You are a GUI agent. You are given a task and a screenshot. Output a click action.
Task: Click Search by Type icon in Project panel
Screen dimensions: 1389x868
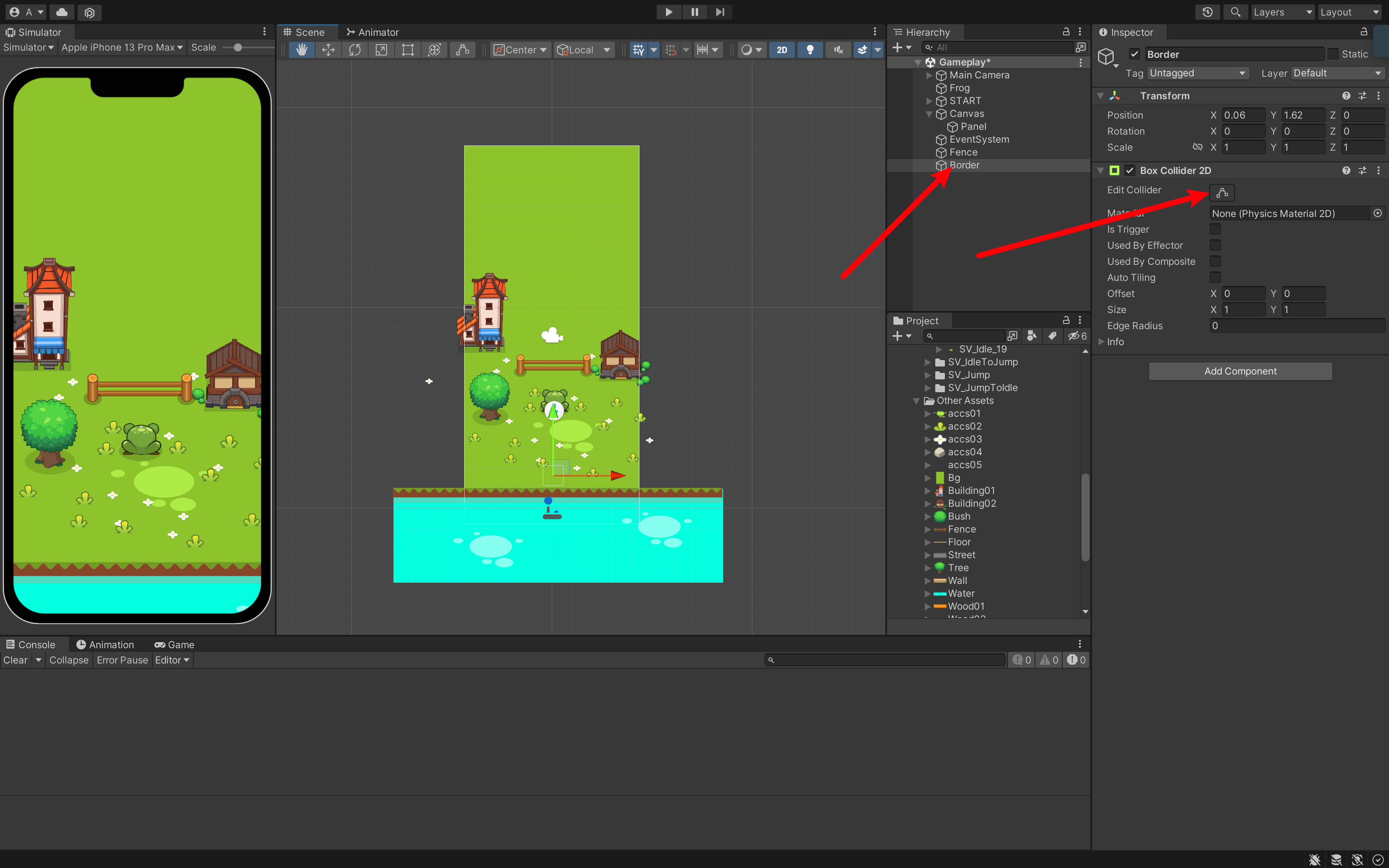1031,336
